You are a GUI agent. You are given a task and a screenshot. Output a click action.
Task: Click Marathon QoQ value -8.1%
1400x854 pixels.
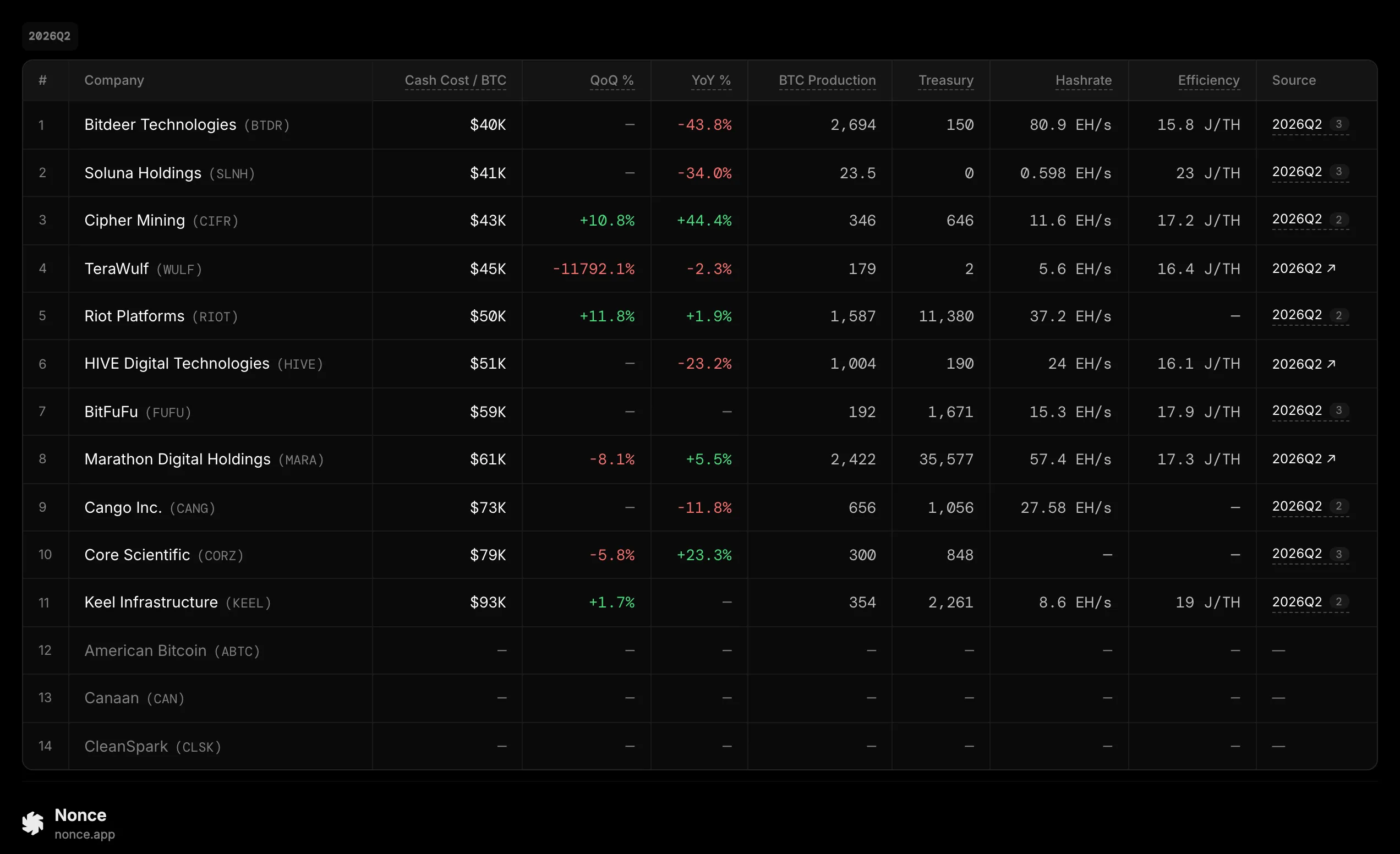(x=611, y=459)
